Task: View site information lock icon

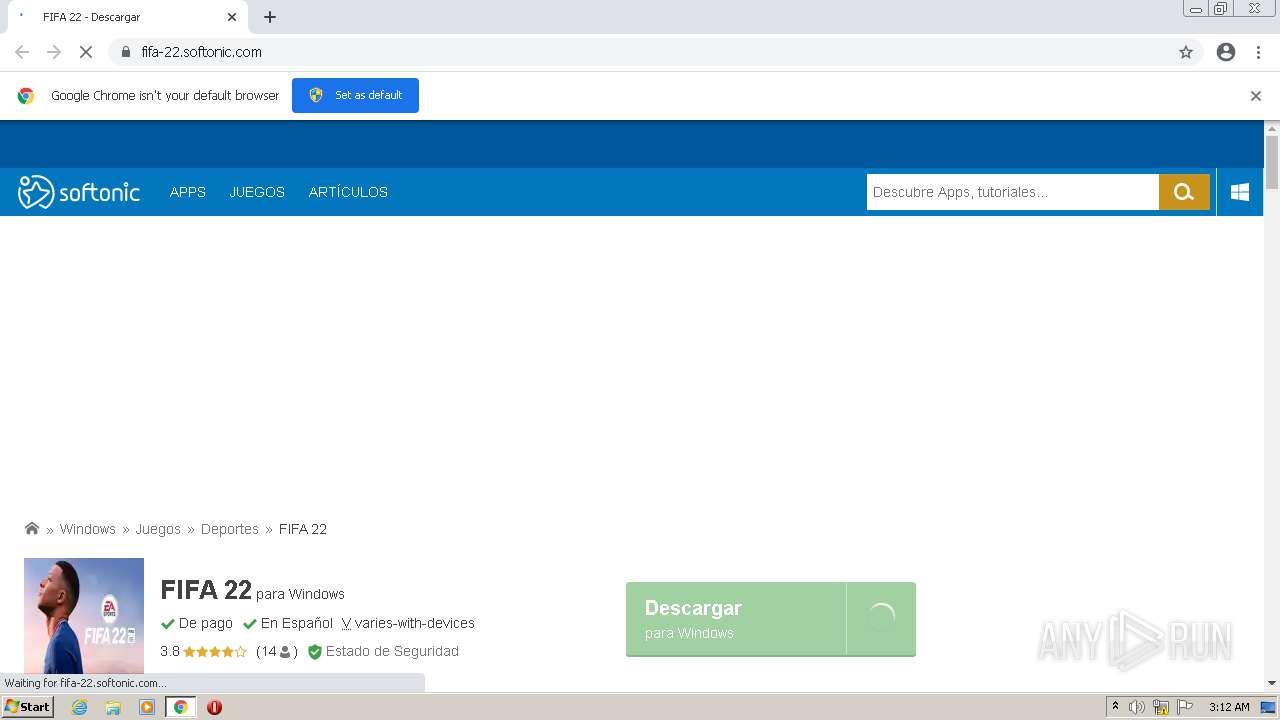Action: (125, 52)
